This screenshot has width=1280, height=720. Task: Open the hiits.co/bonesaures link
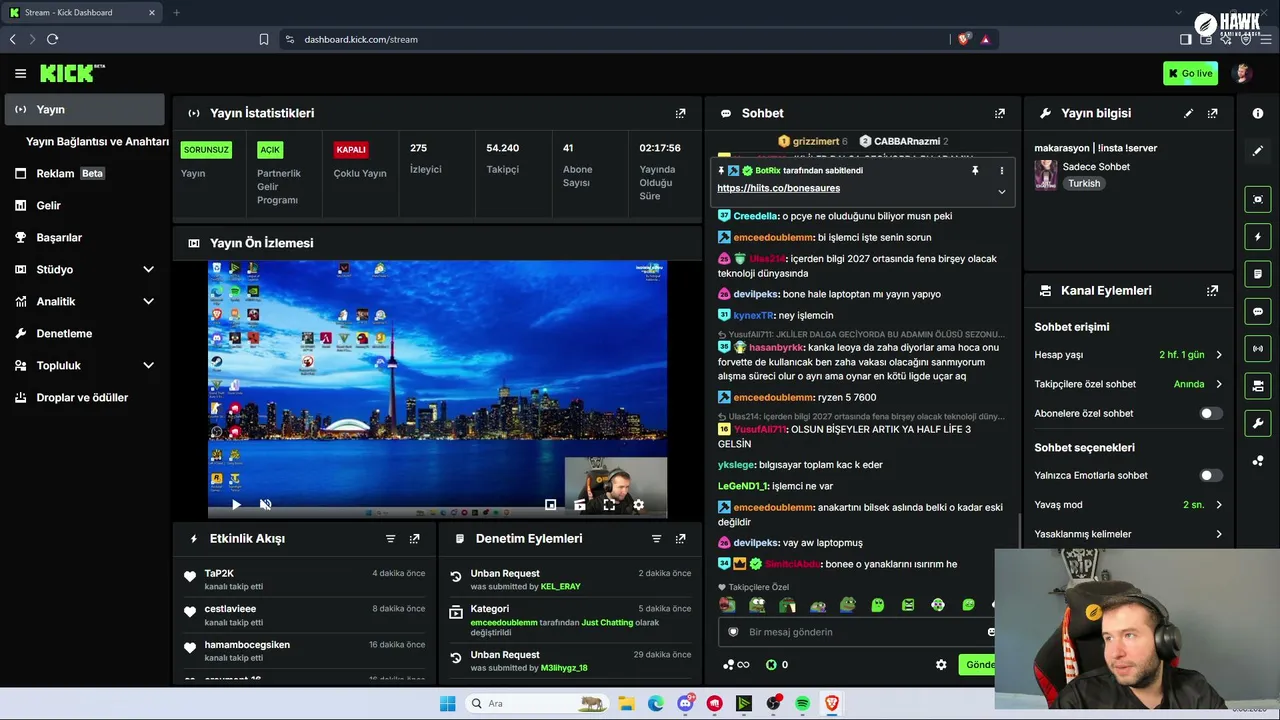(778, 188)
